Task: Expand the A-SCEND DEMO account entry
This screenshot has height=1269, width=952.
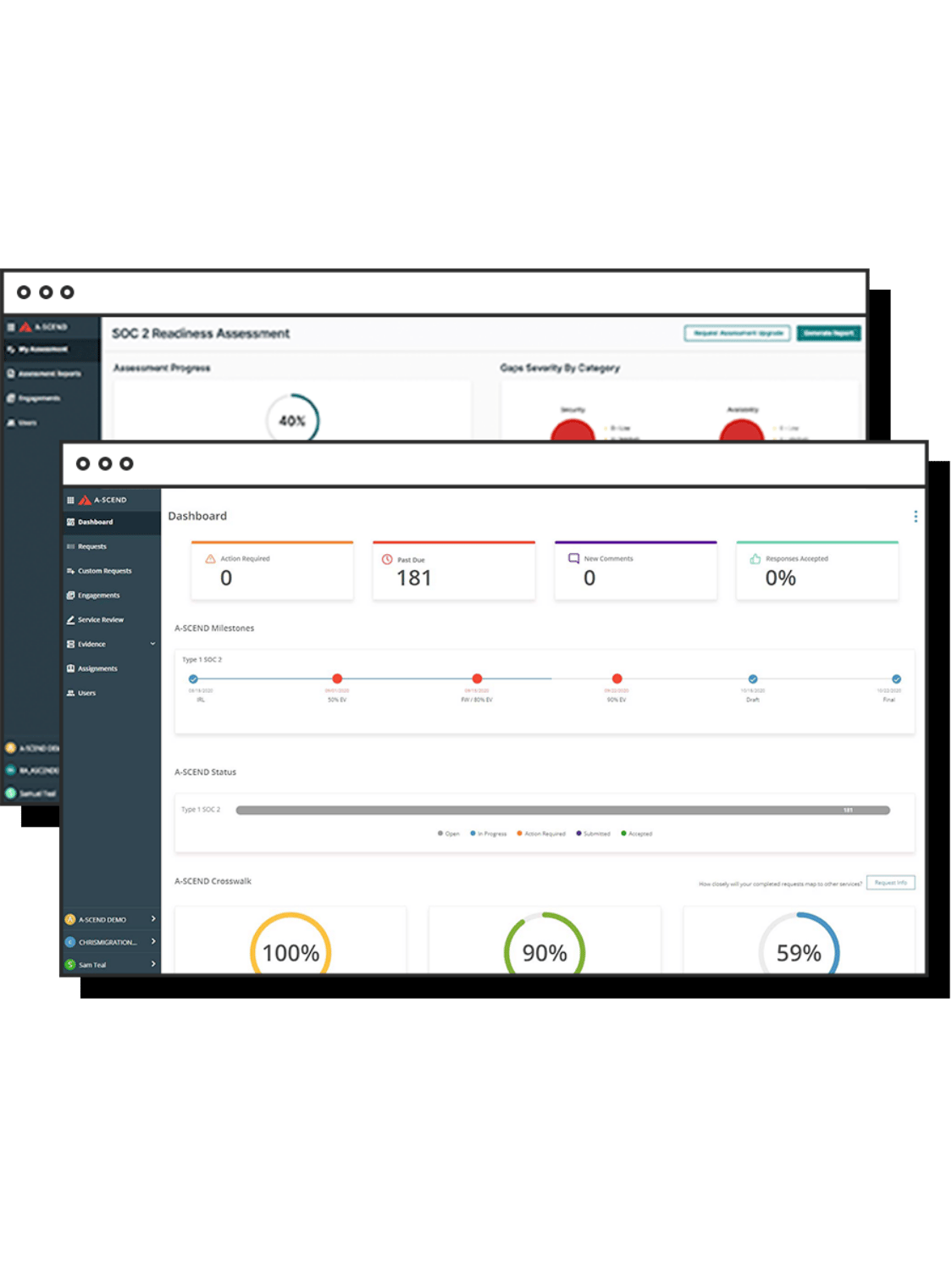Action: click(153, 919)
